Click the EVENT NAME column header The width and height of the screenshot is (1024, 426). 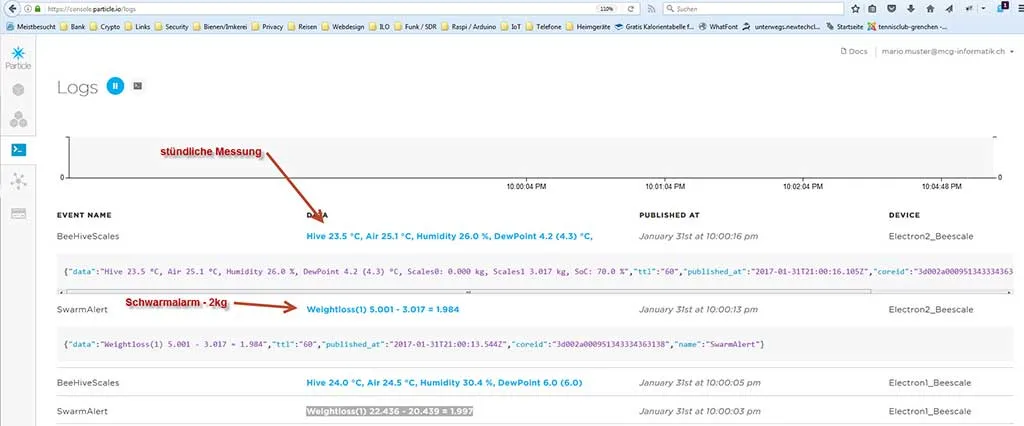pyautogui.click(x=84, y=215)
